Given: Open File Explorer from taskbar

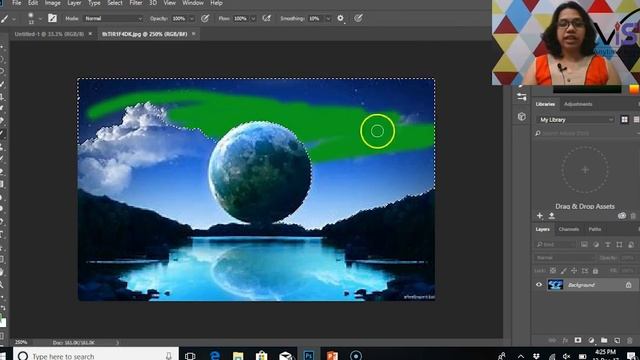Looking at the screenshot, I should click(238, 355).
